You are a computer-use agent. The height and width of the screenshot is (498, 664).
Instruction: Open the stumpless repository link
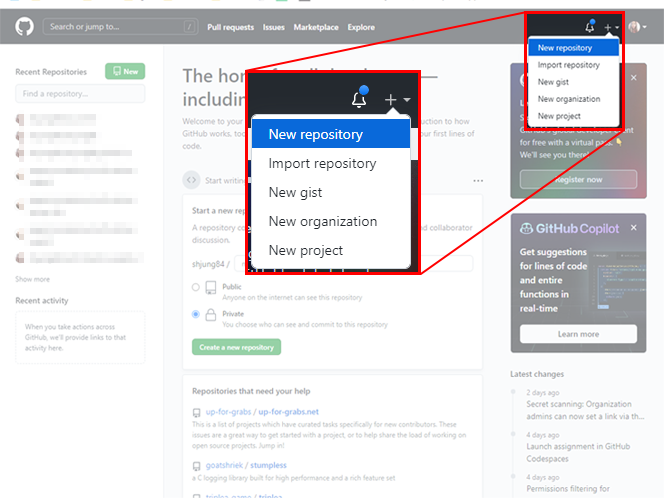(268, 465)
